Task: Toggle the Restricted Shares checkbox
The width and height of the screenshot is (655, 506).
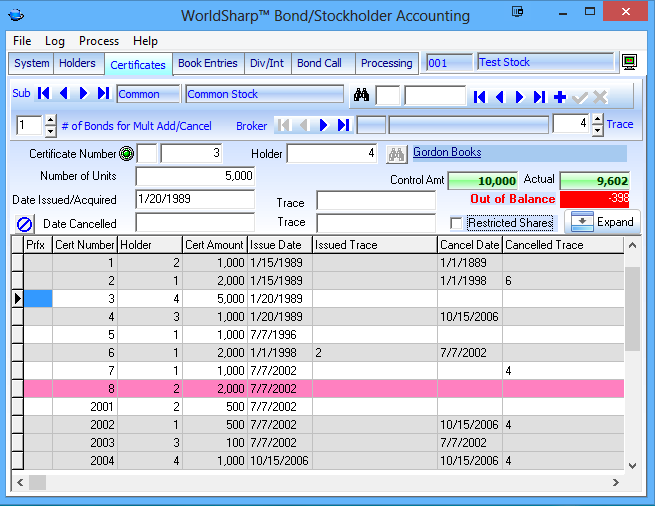Action: point(457,223)
